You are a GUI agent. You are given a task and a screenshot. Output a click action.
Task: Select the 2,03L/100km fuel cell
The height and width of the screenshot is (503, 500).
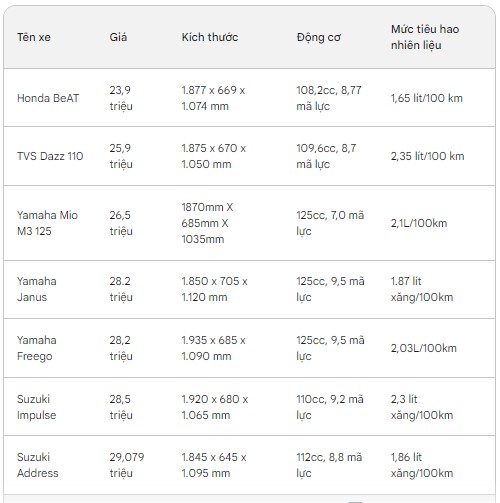click(x=424, y=348)
